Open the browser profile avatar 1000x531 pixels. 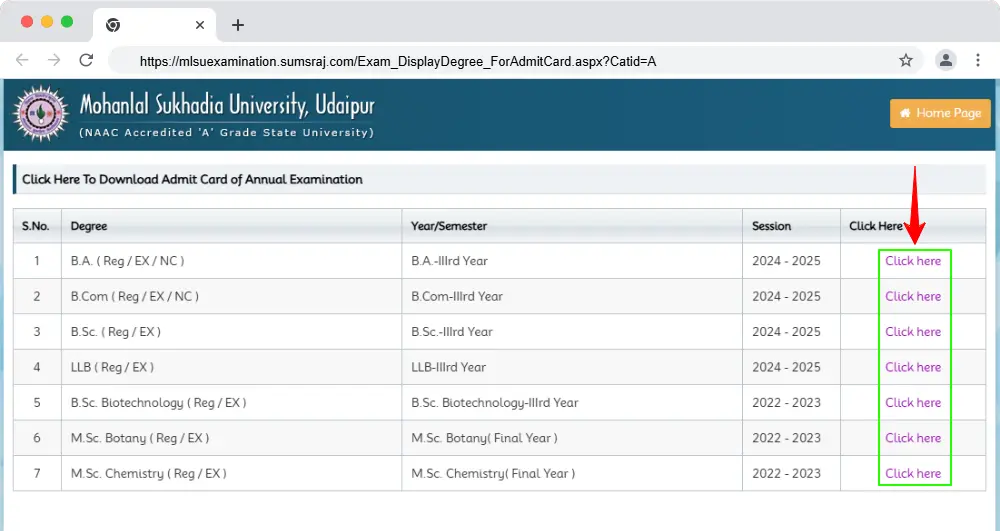[946, 61]
